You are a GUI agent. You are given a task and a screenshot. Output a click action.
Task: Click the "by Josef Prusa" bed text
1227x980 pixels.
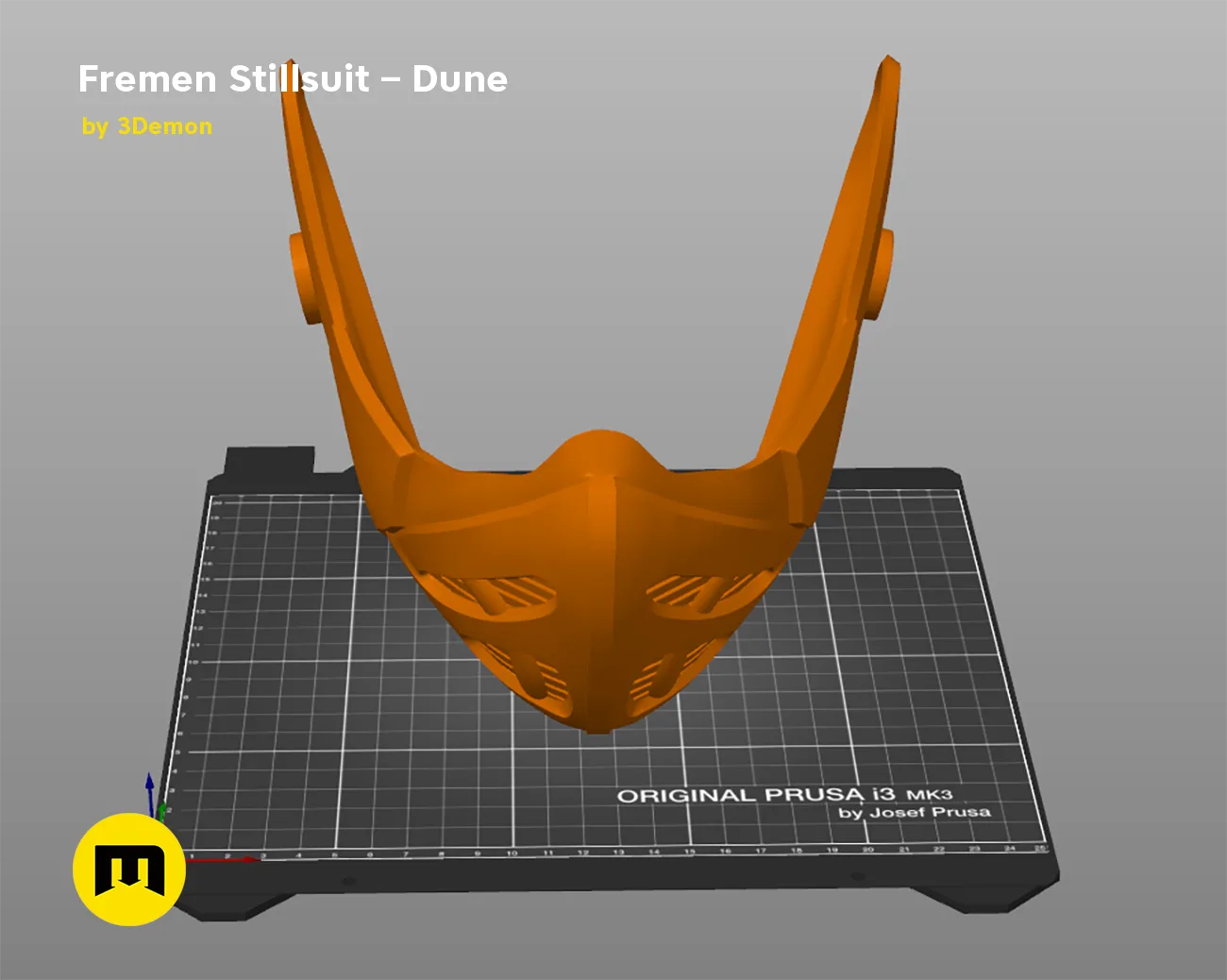pyautogui.click(x=915, y=812)
